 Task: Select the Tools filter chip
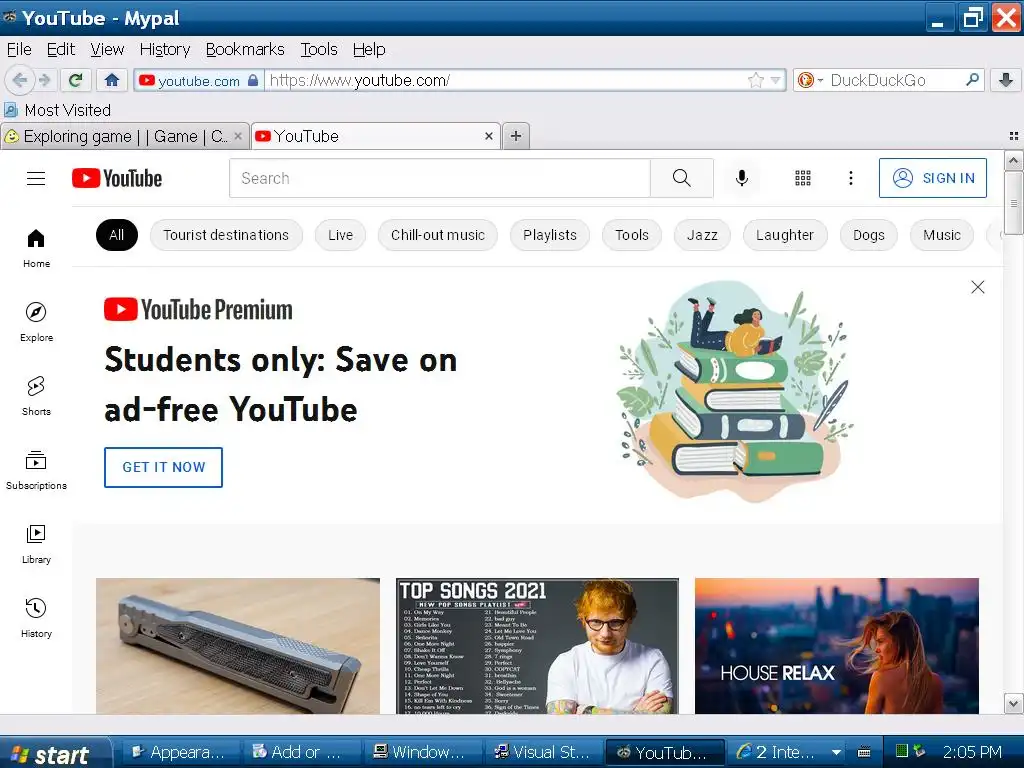[x=632, y=235]
